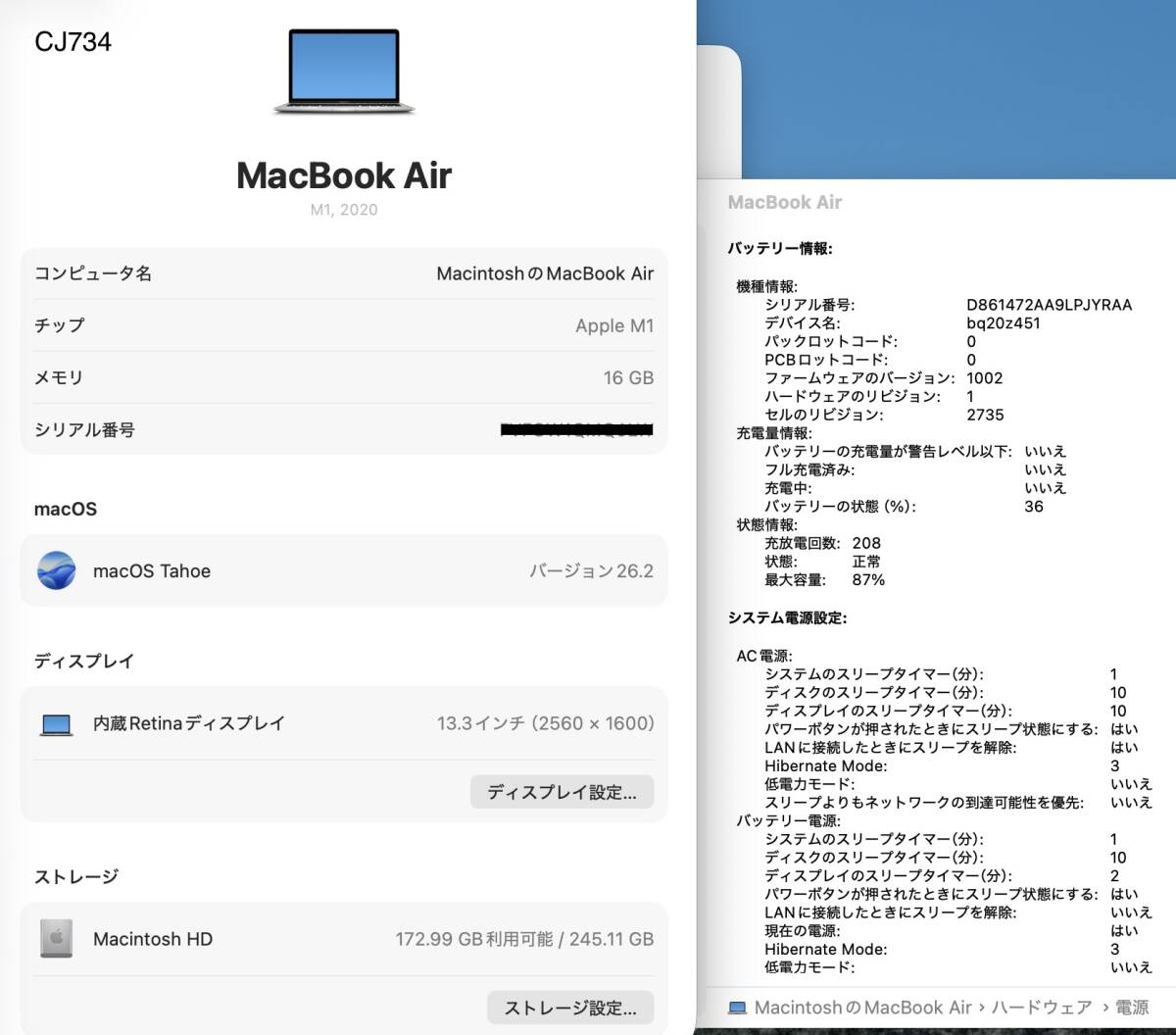The image size is (1176, 1035).
Task: Click battery serial D861472AA9LPJYRAA
Action: [1050, 305]
